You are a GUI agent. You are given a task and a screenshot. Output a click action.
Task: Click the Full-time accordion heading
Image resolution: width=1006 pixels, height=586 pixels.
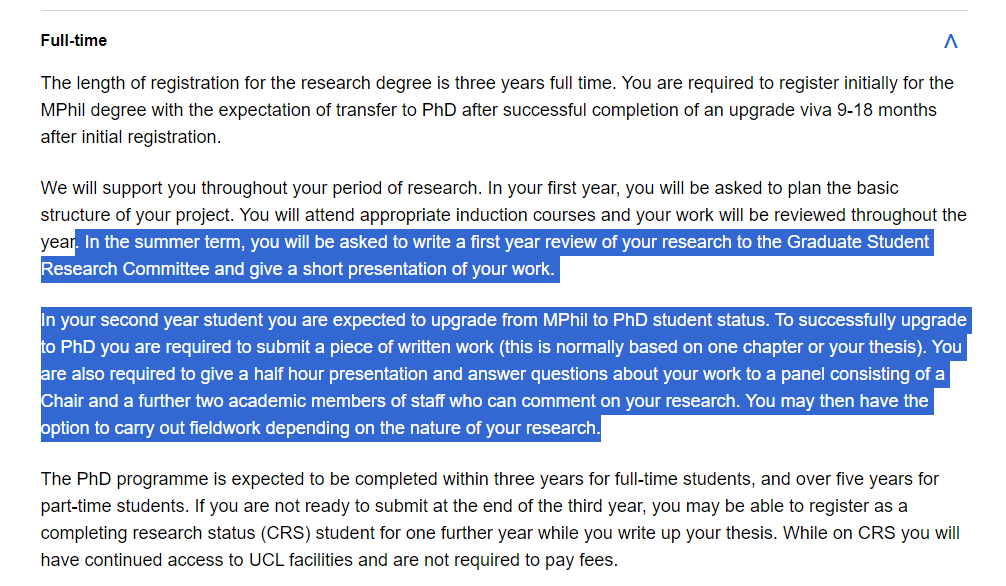click(74, 40)
